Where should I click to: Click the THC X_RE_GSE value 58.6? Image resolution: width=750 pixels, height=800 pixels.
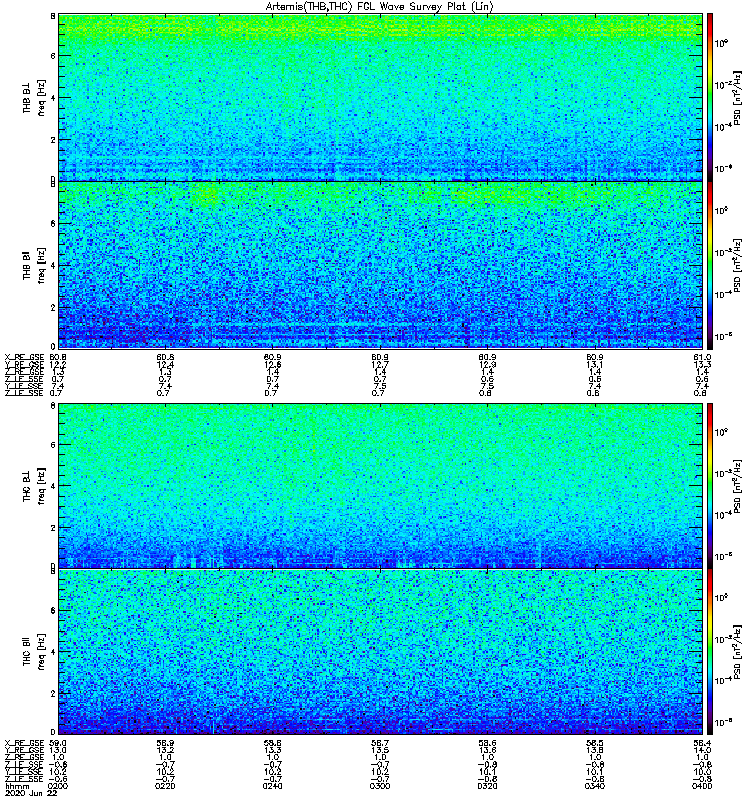(x=487, y=743)
